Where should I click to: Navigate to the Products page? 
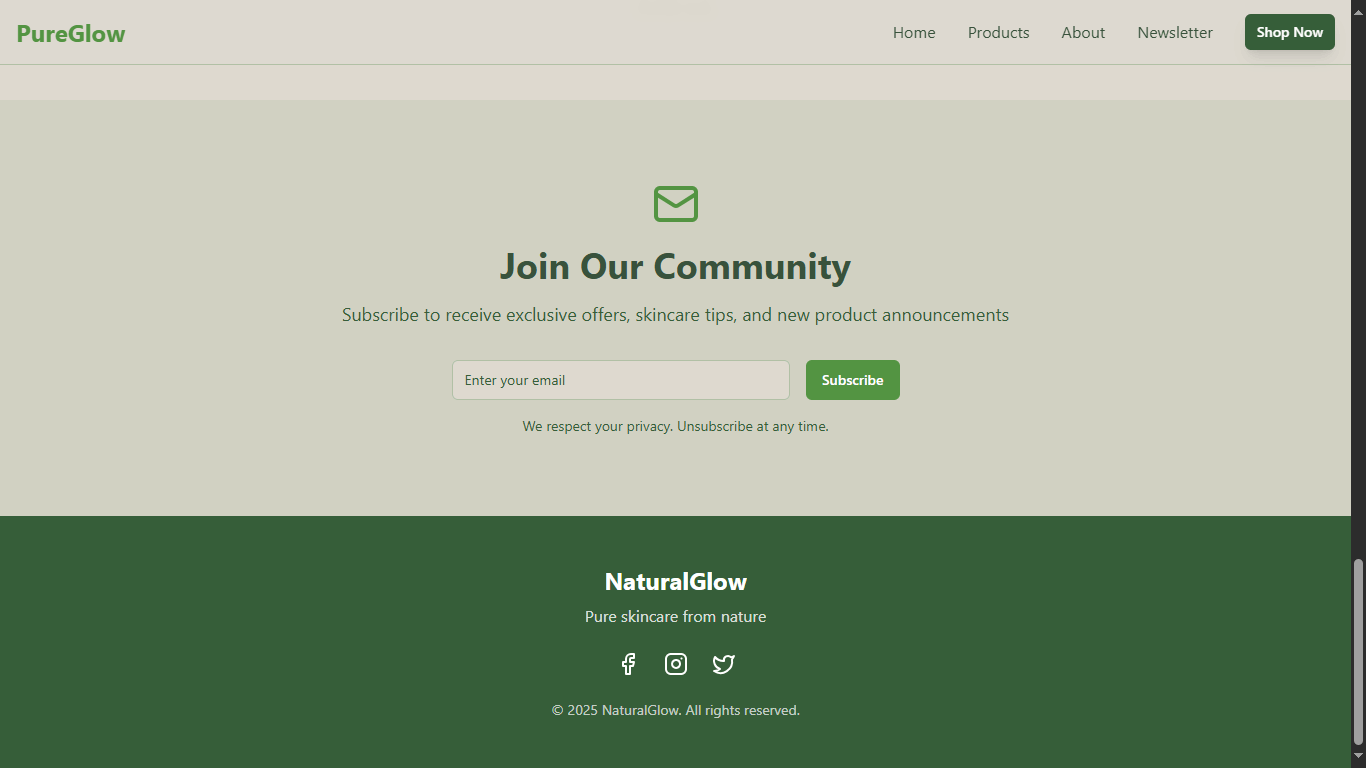click(x=998, y=32)
